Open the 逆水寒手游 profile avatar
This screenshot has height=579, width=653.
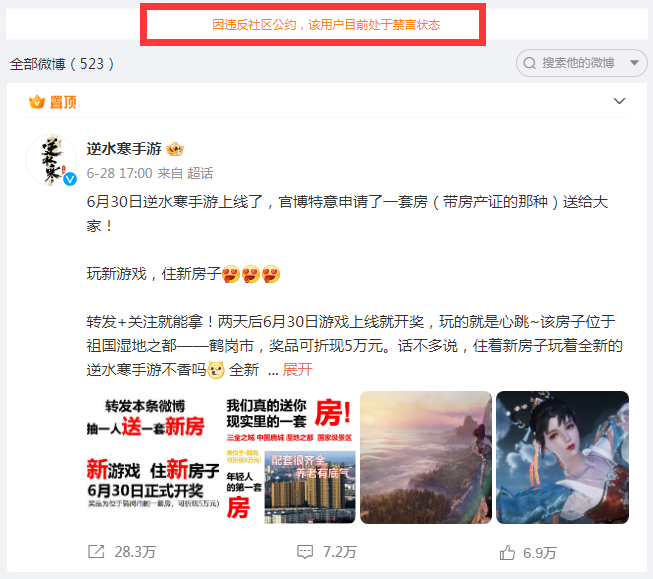(51, 160)
